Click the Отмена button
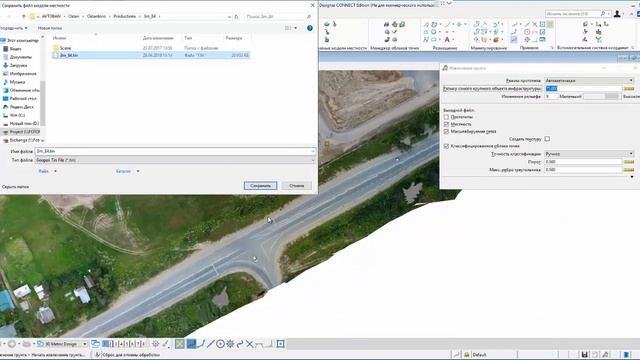 (297, 186)
